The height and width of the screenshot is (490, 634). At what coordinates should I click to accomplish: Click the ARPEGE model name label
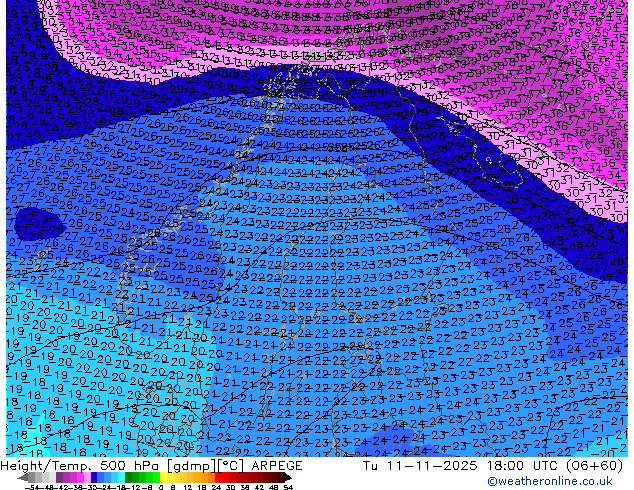(x=277, y=466)
